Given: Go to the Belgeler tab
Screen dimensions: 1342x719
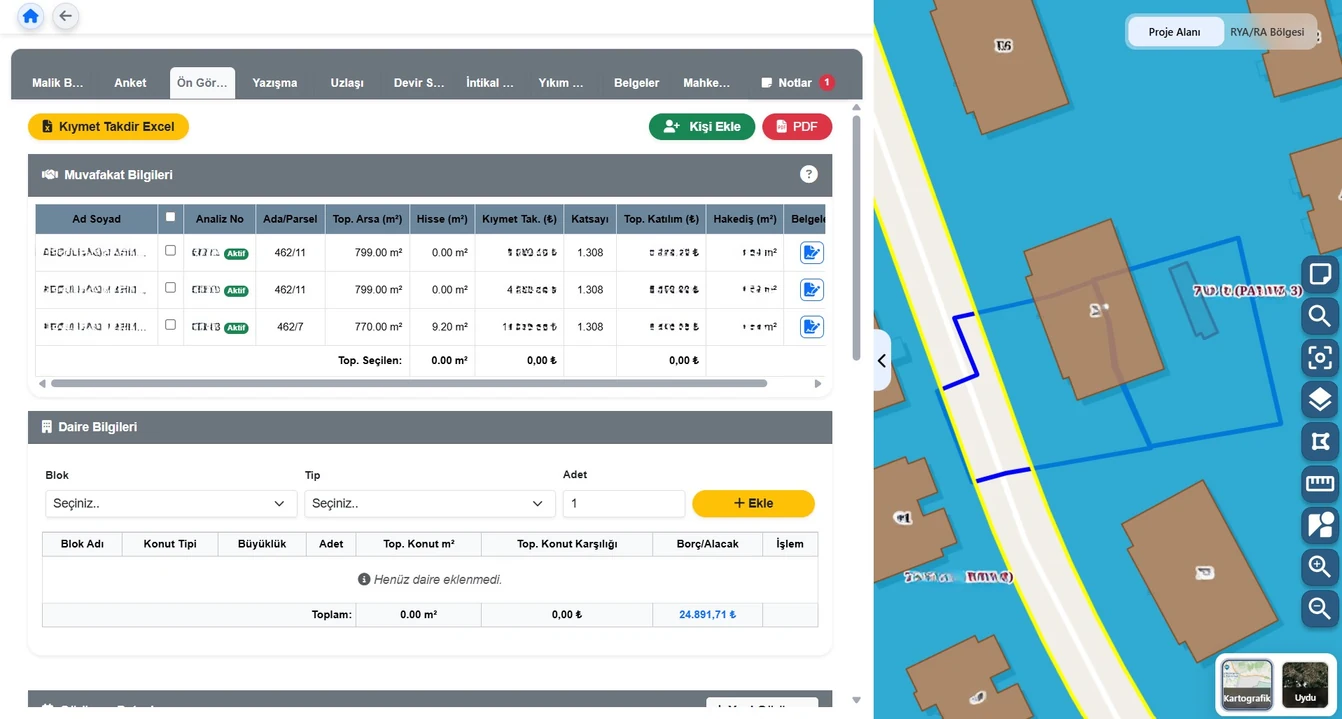Looking at the screenshot, I should coord(636,83).
